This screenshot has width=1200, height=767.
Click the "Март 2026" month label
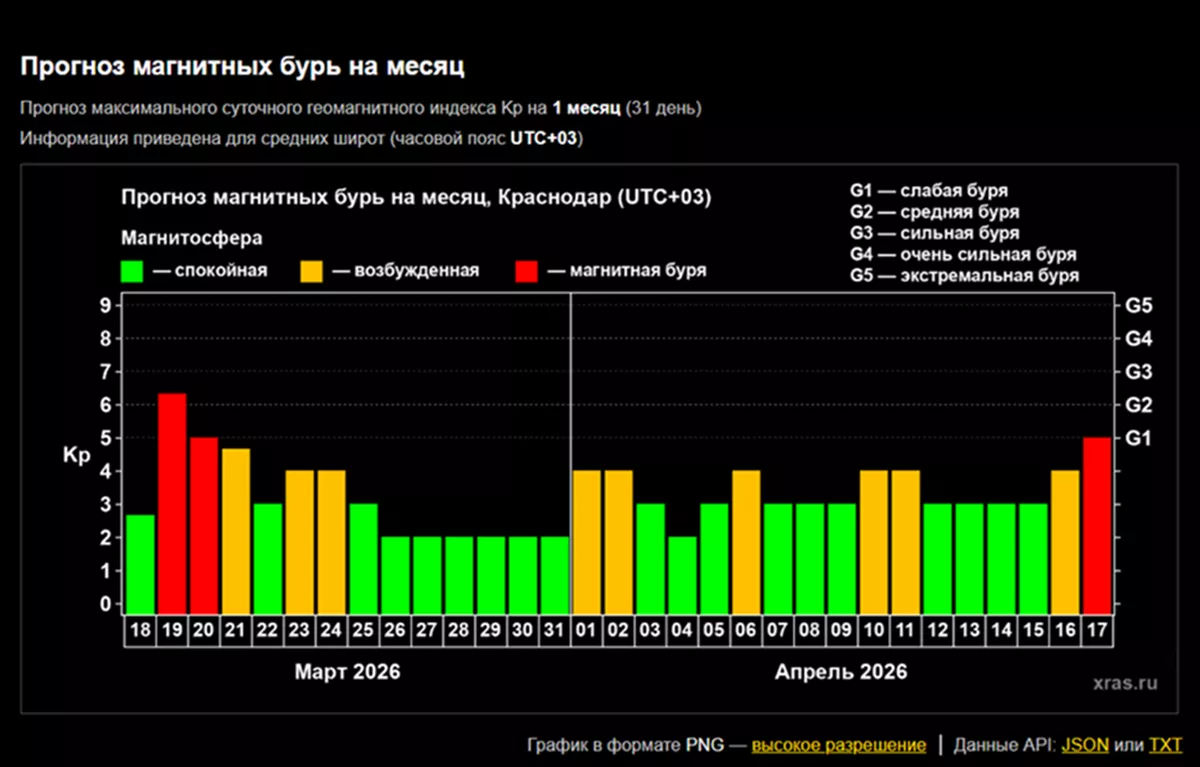pyautogui.click(x=346, y=672)
